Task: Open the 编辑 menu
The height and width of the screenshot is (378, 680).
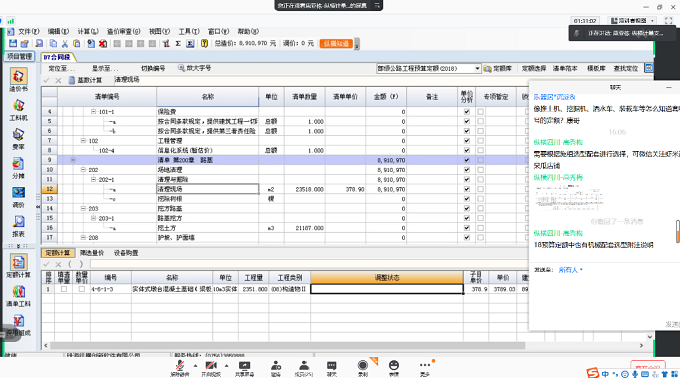Action: pyautogui.click(x=58, y=32)
